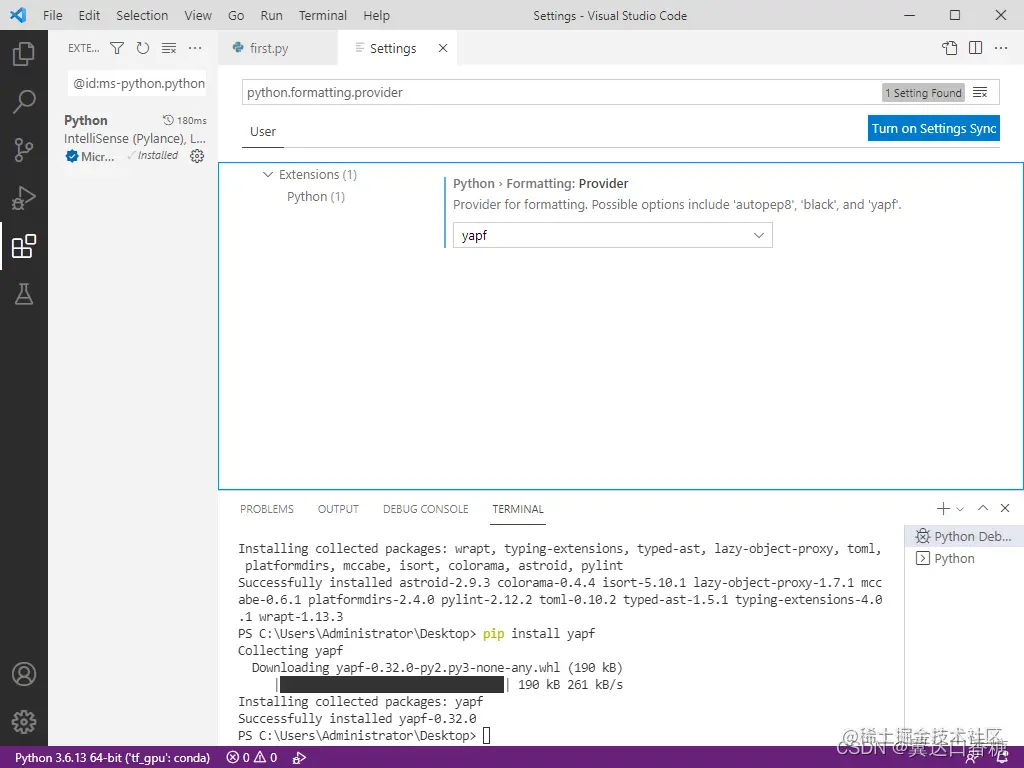The height and width of the screenshot is (768, 1024).
Task: Clear the settings search input
Action: click(980, 93)
